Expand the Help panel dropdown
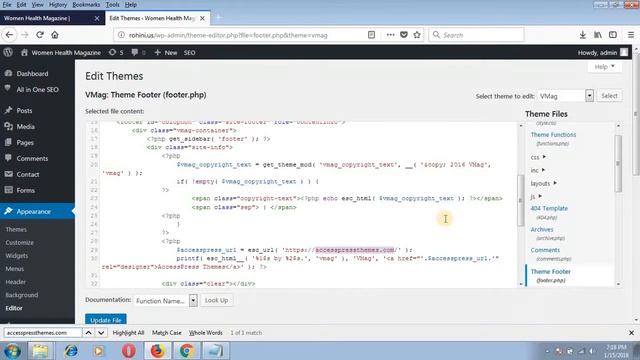This screenshot has width=640, height=360. click(x=604, y=67)
